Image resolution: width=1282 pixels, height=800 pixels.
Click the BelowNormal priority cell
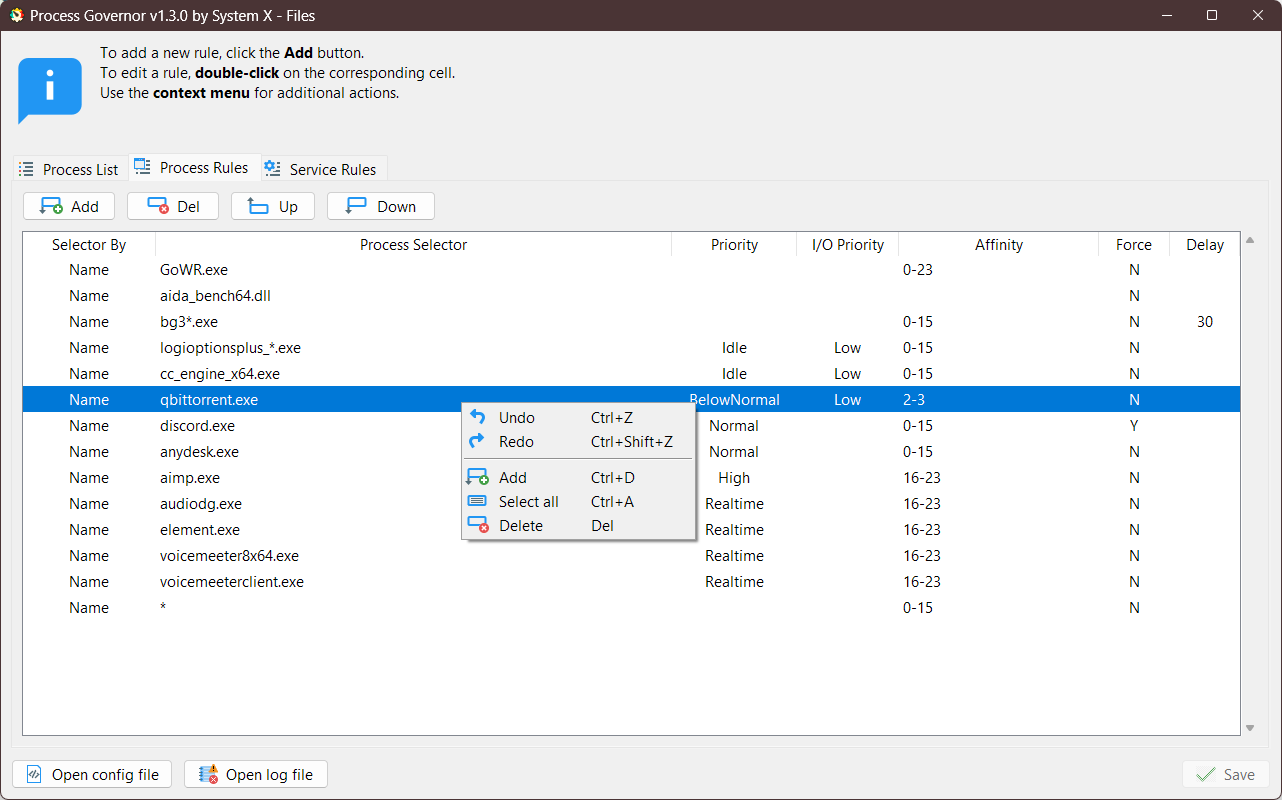(x=734, y=400)
